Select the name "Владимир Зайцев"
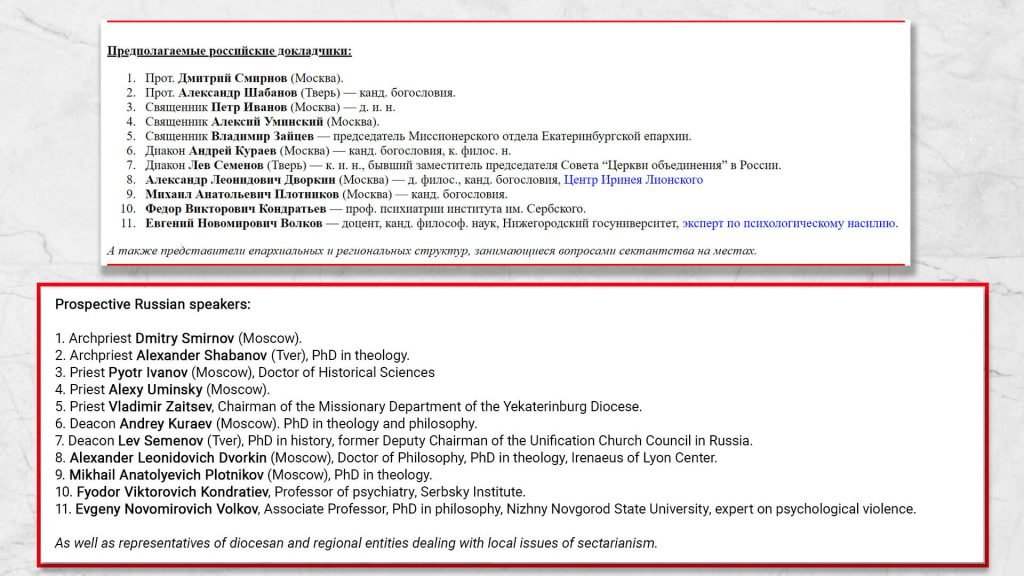The height and width of the screenshot is (576, 1024). [263, 136]
